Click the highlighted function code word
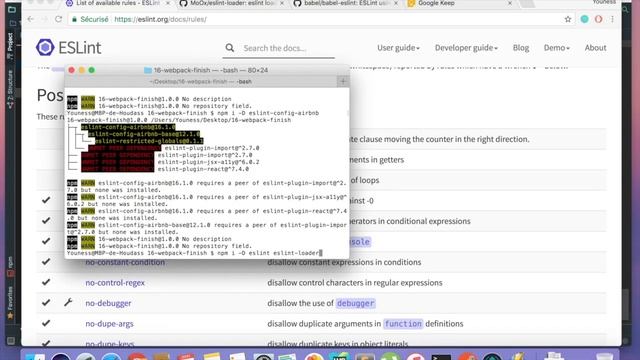Screen dimensions: 640x360 tap(403, 323)
